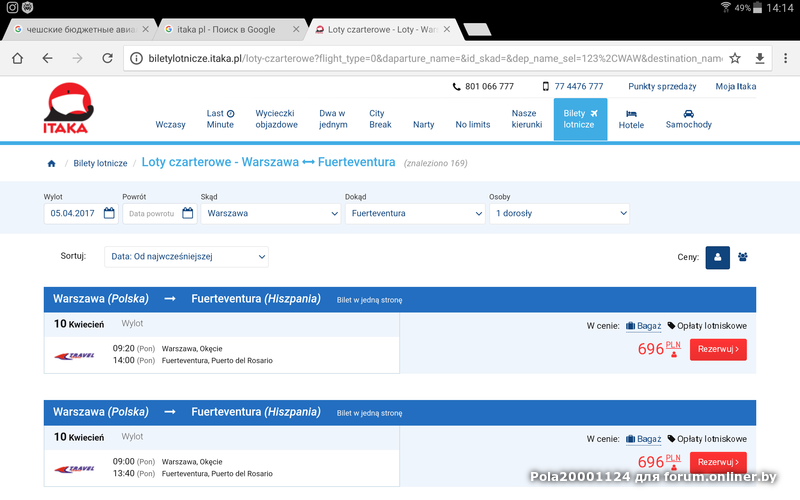The image size is (800, 500).
Task: Close the itaka pl search tab
Action: tap(296, 29)
